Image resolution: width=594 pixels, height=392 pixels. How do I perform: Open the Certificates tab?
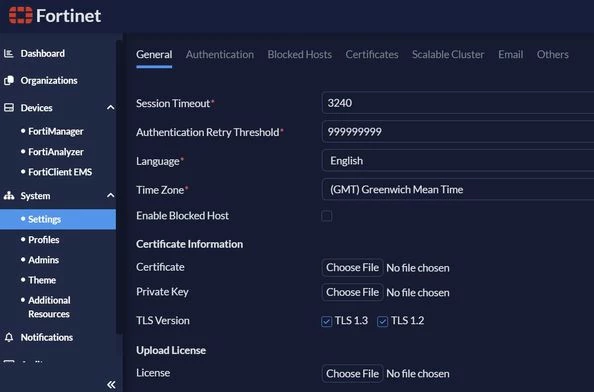[372, 55]
